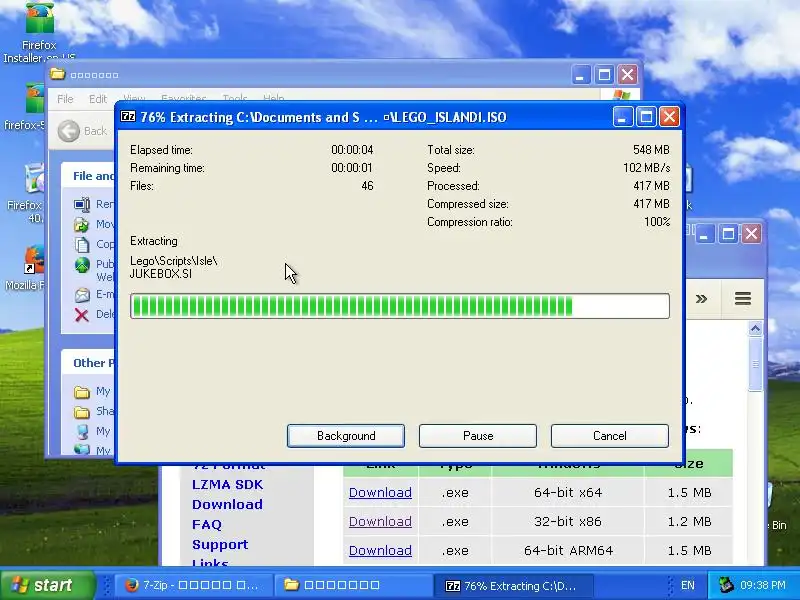Maximize the 7-Zip extracting dialog

click(646, 117)
